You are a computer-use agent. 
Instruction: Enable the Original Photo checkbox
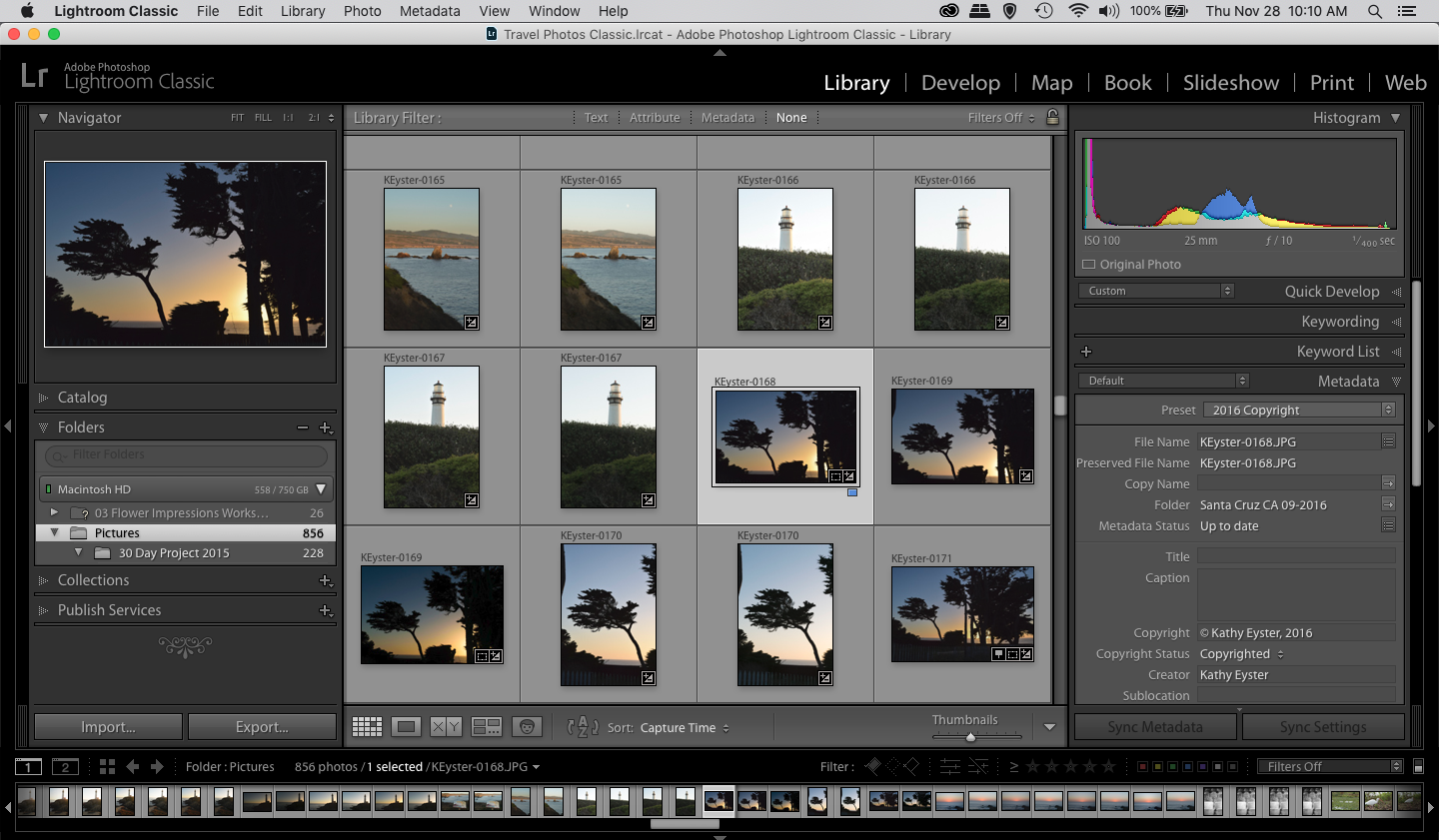point(1087,264)
